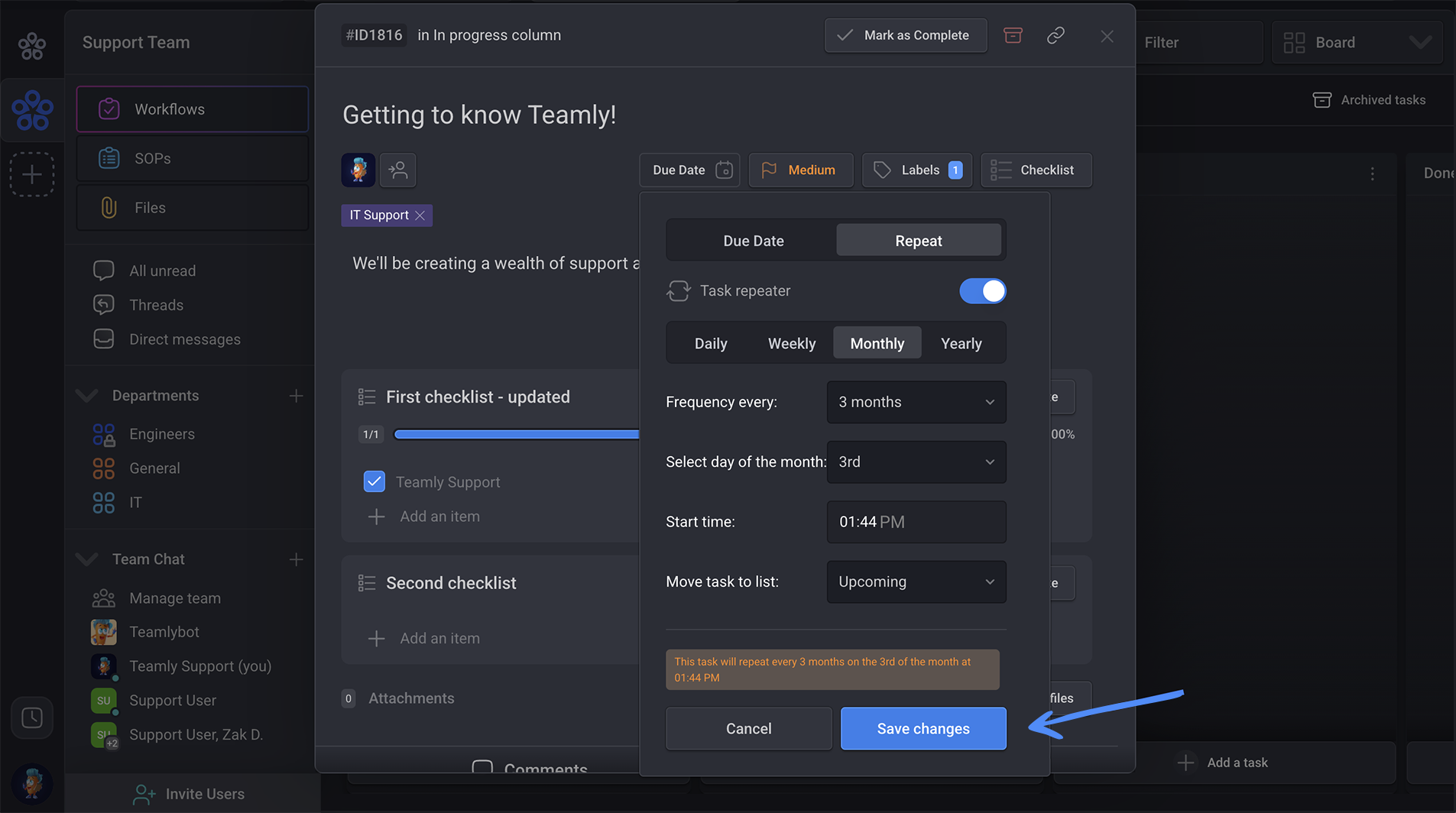Click the assignee avatar on the task
The width and height of the screenshot is (1456, 813).
pos(358,170)
